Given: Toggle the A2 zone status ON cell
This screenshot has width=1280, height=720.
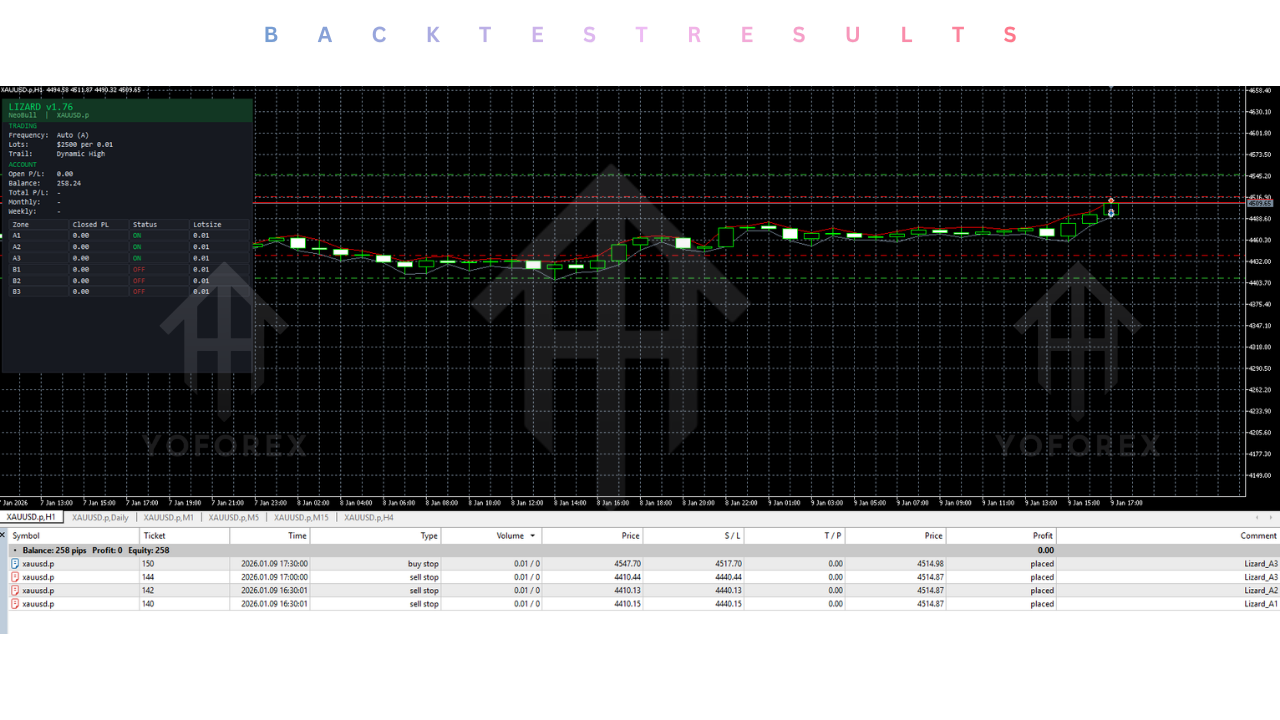Looking at the screenshot, I should [x=137, y=246].
